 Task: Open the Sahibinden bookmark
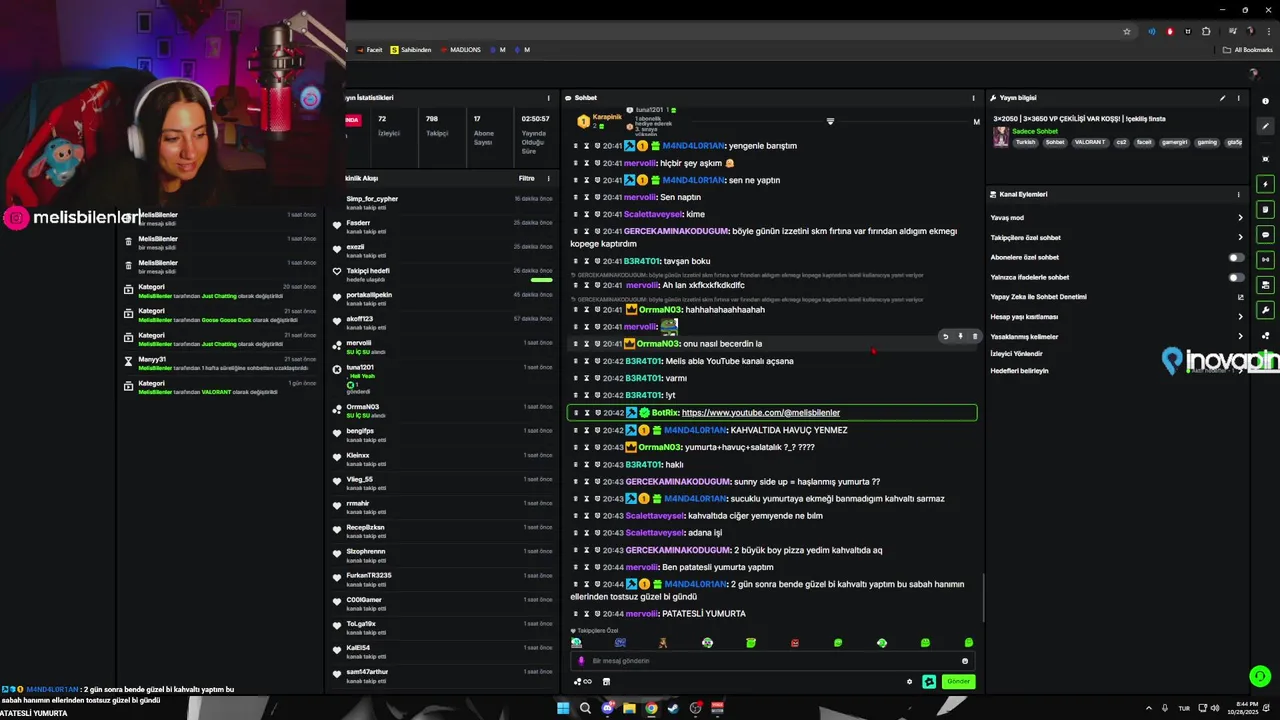[x=411, y=49]
